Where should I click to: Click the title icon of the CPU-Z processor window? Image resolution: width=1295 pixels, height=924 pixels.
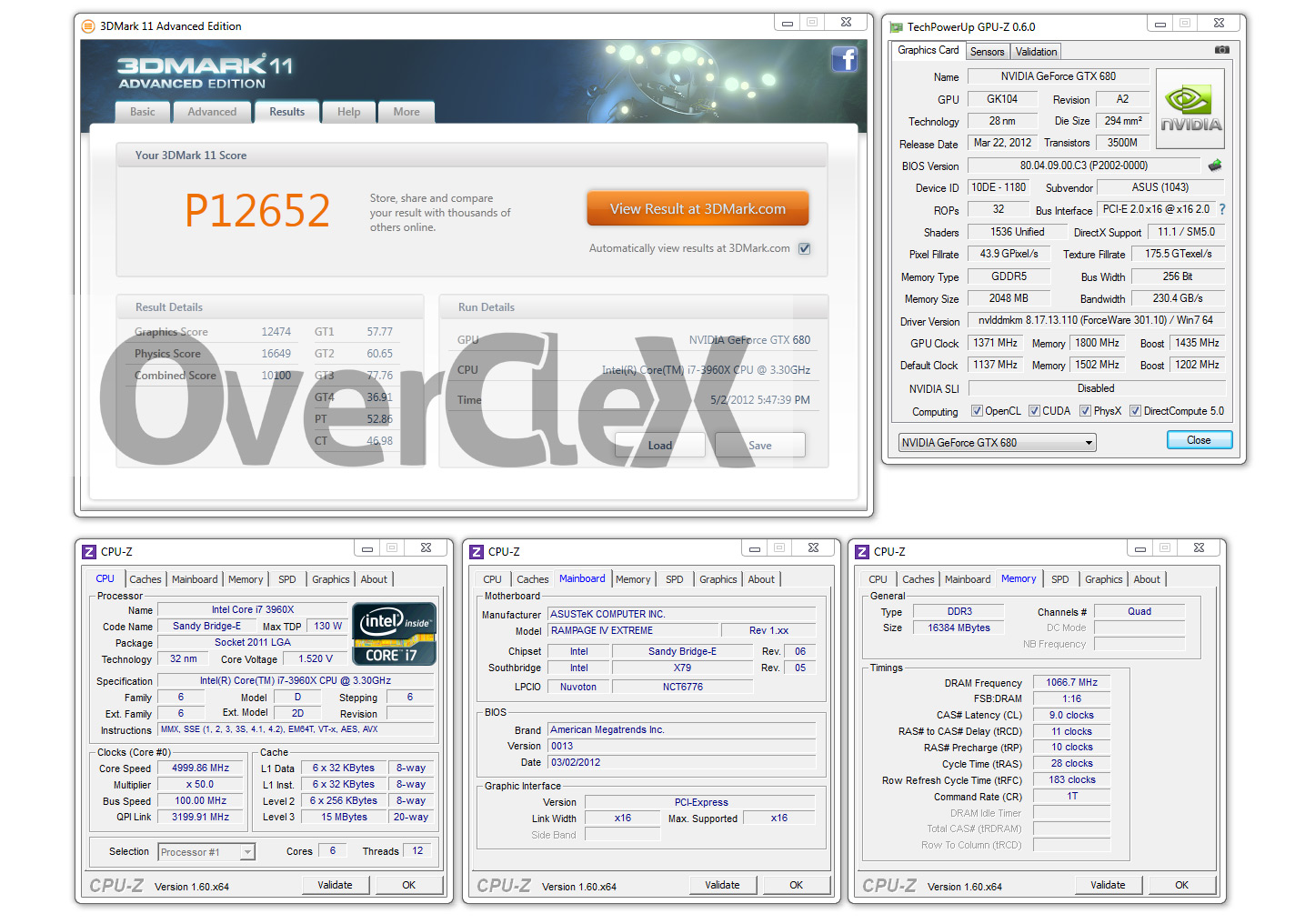[x=89, y=552]
